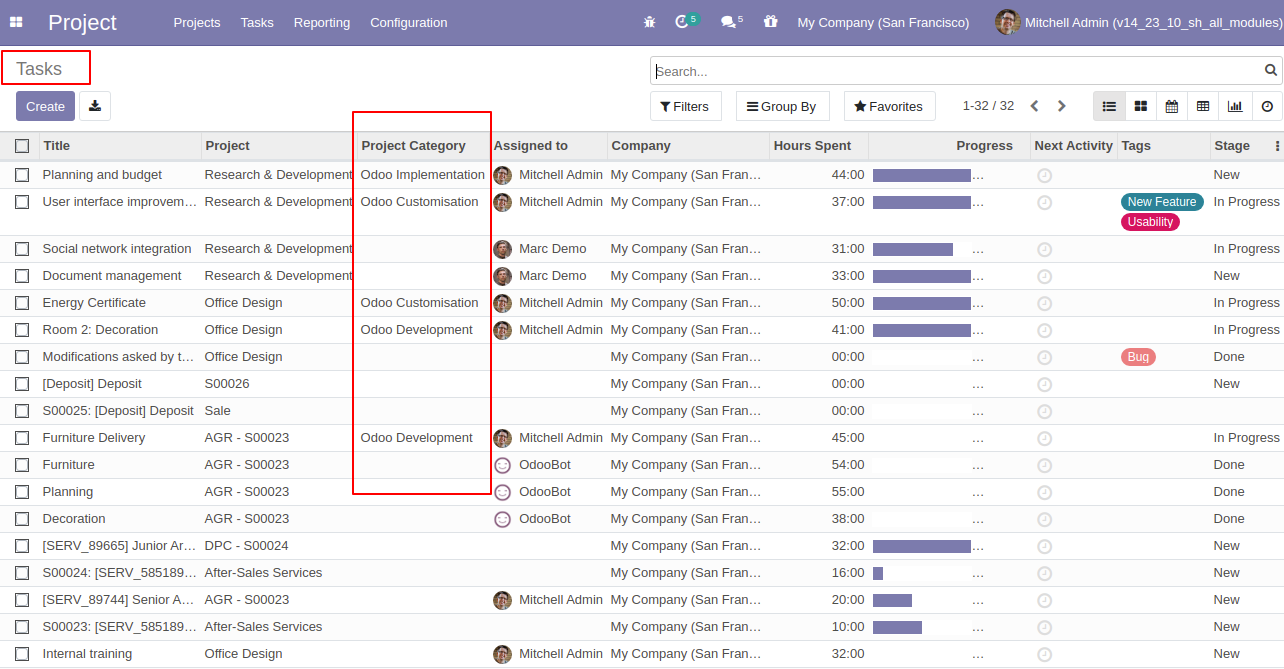Screen dimensions: 1284x669
Task: Click the Project app title
Action: coord(82,22)
